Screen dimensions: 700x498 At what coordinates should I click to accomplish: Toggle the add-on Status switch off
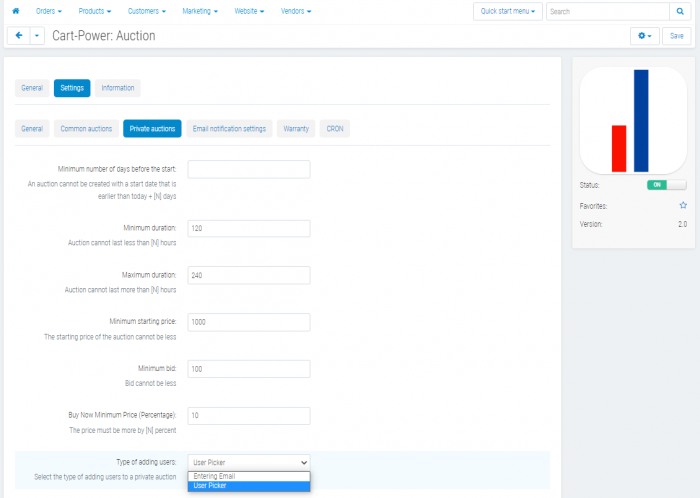point(667,185)
